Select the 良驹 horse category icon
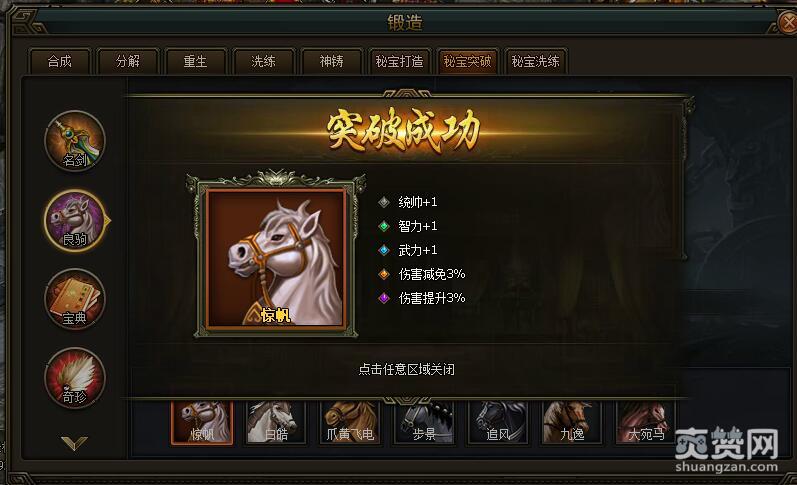 75,220
